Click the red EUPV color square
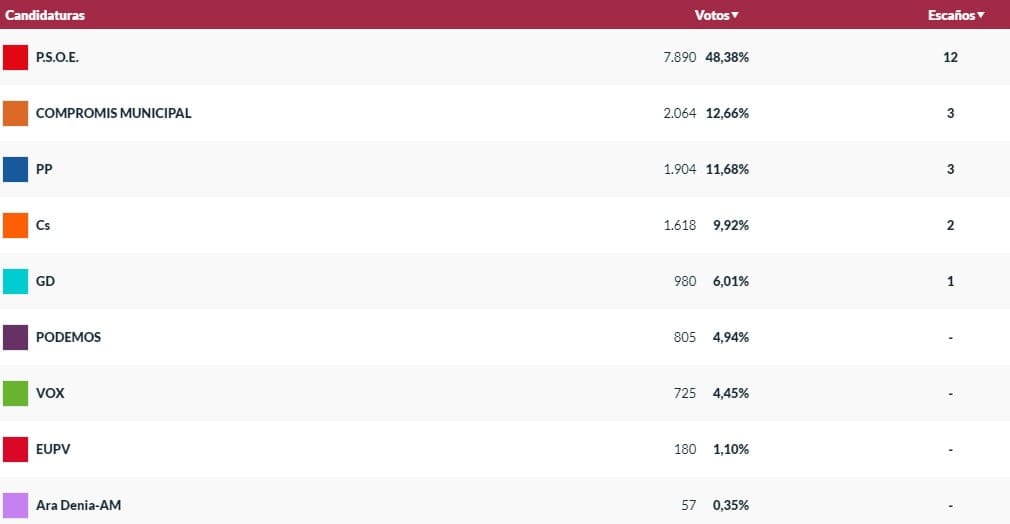The width and height of the screenshot is (1010, 524). pyautogui.click(x=15, y=449)
